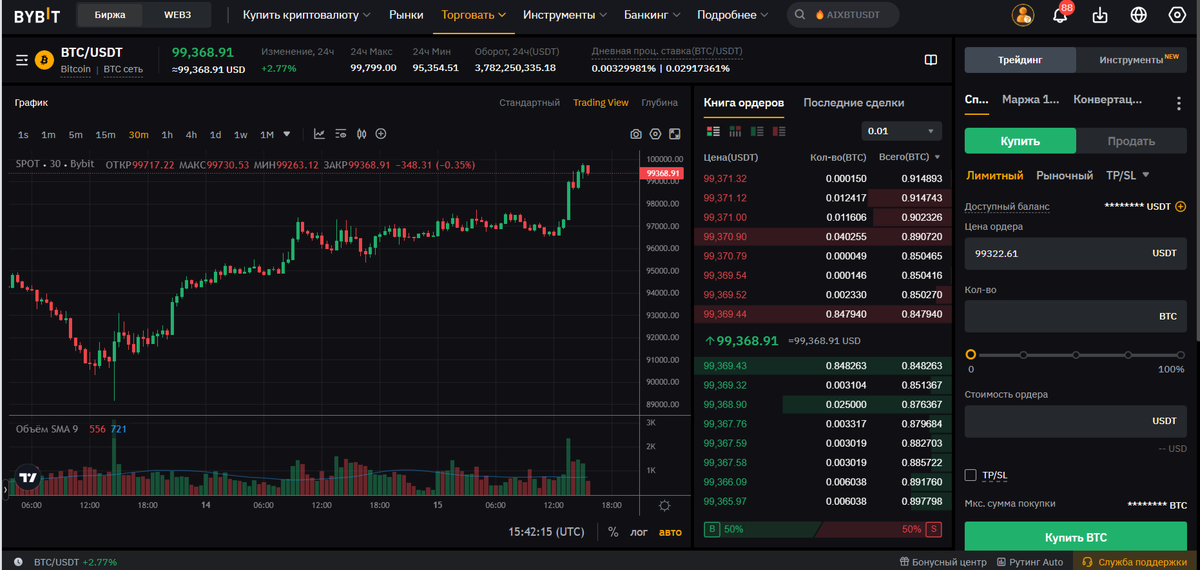Open chart settings gear near camera
This screenshot has height=570, width=1200.
click(656, 134)
